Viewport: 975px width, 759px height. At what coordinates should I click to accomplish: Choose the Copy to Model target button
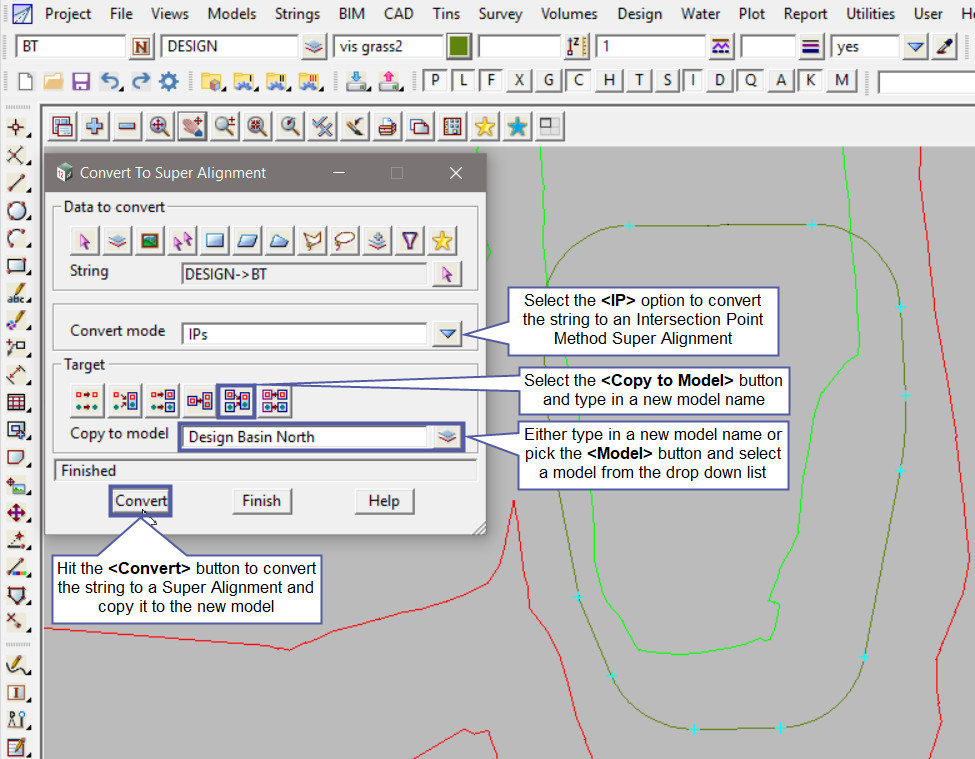(237, 400)
